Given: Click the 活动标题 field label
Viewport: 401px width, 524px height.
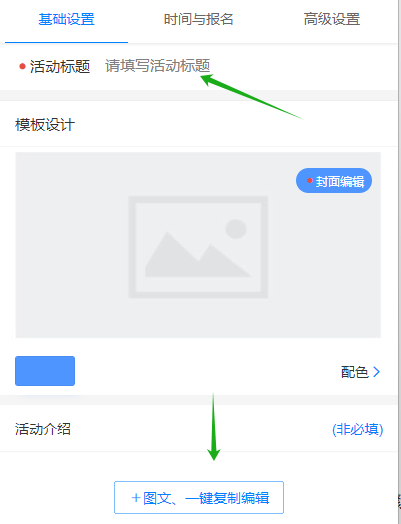Looking at the screenshot, I should 60,66.
